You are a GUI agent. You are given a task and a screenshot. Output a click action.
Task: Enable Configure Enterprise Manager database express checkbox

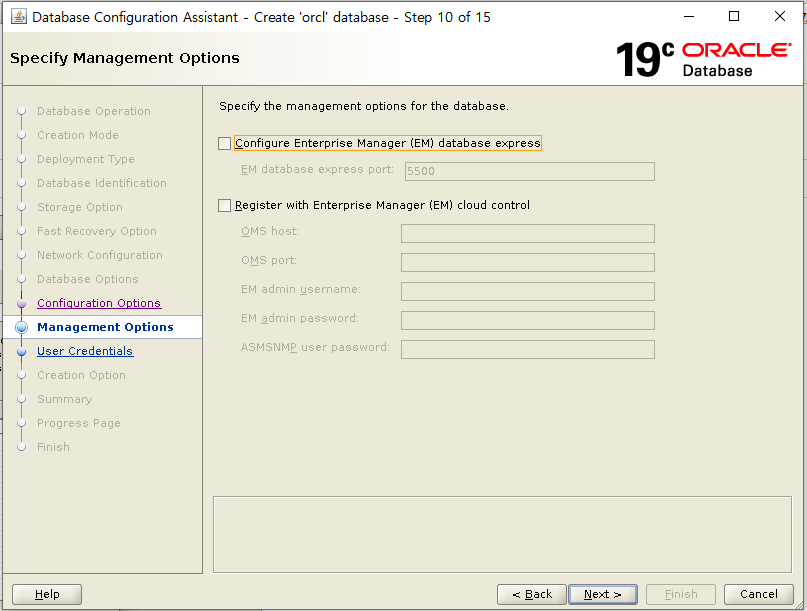tap(224, 143)
